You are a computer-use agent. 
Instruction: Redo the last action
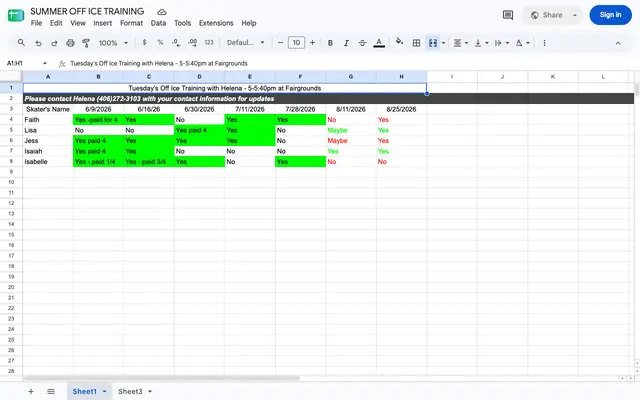tap(54, 43)
